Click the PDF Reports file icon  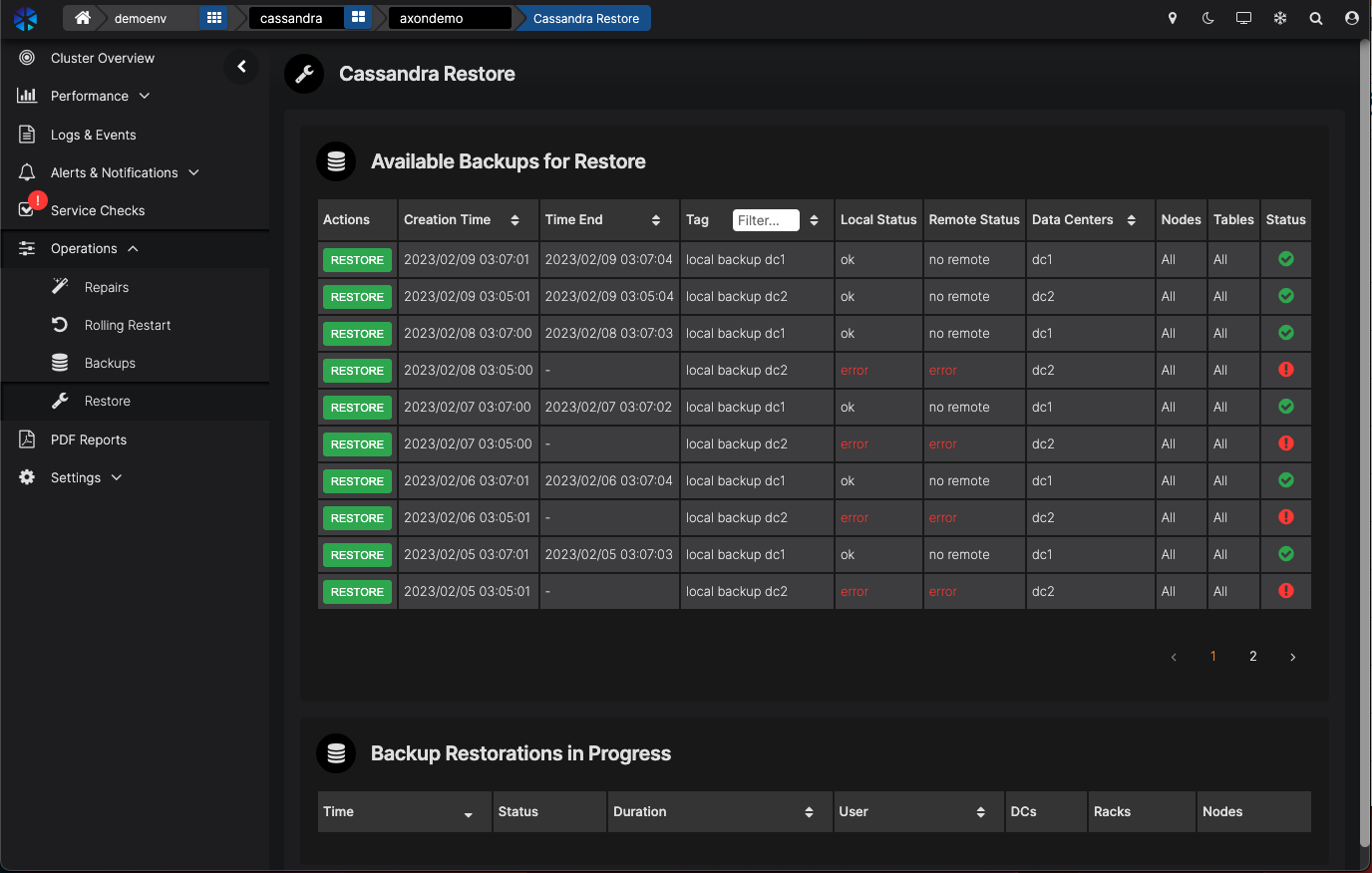27,439
